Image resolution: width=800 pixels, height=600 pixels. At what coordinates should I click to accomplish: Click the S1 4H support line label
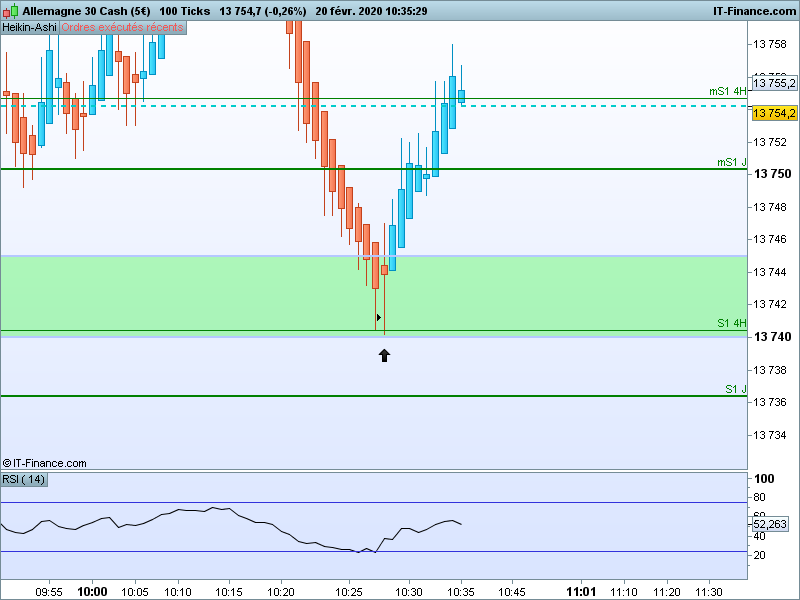[x=732, y=323]
